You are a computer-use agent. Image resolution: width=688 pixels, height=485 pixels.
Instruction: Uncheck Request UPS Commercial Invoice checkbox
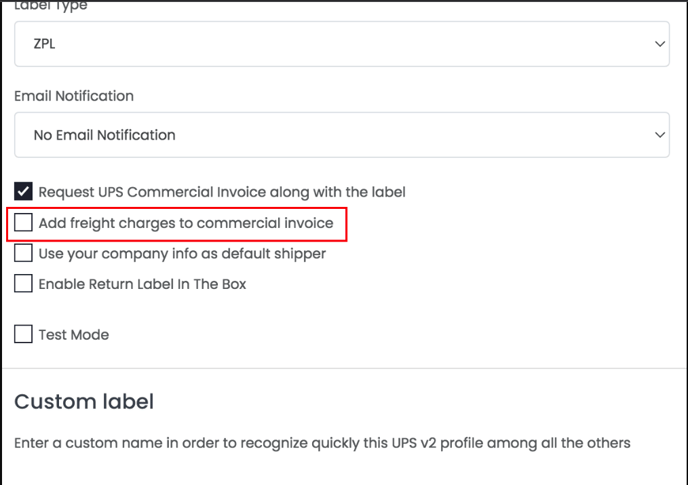(x=23, y=191)
